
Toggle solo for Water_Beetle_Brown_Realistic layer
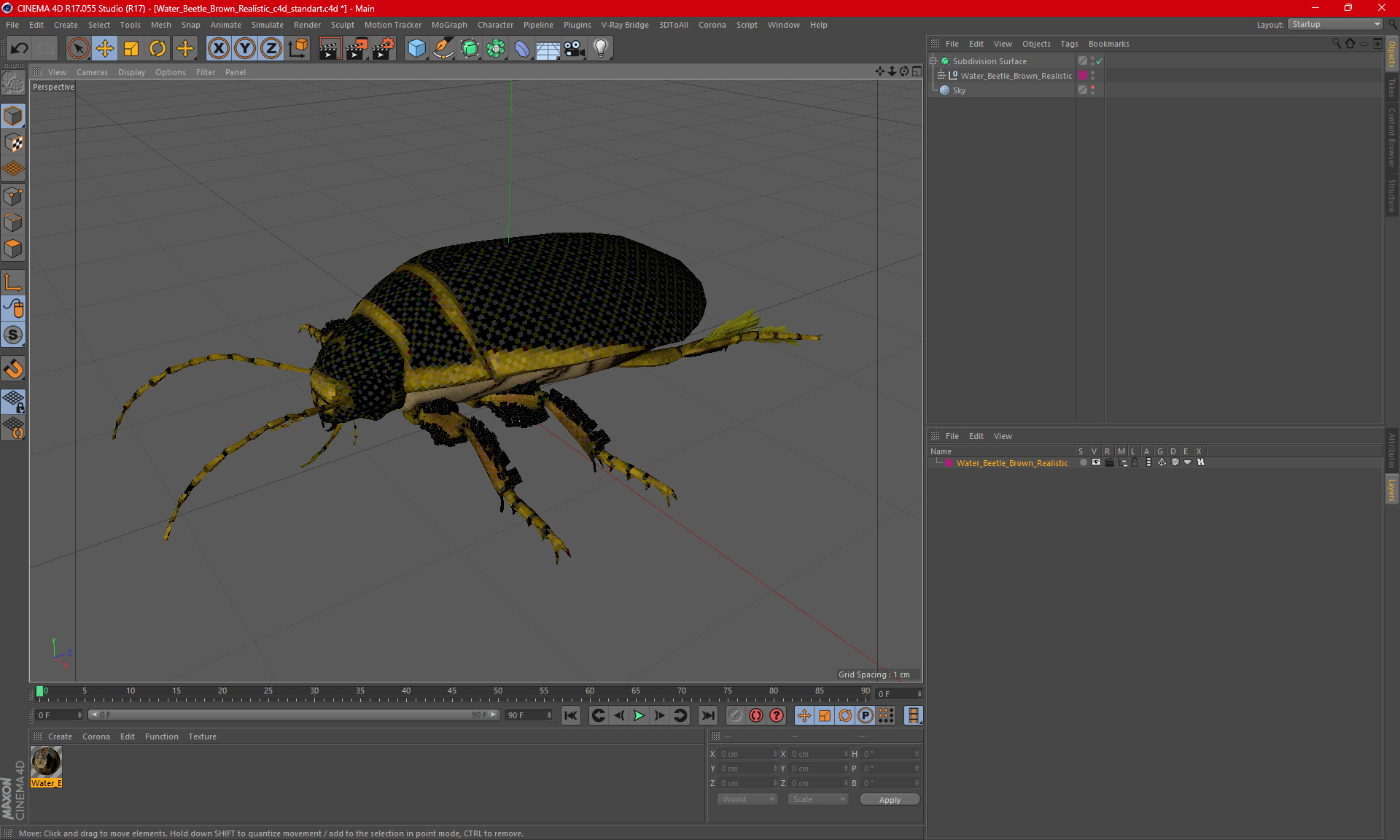tap(1083, 462)
